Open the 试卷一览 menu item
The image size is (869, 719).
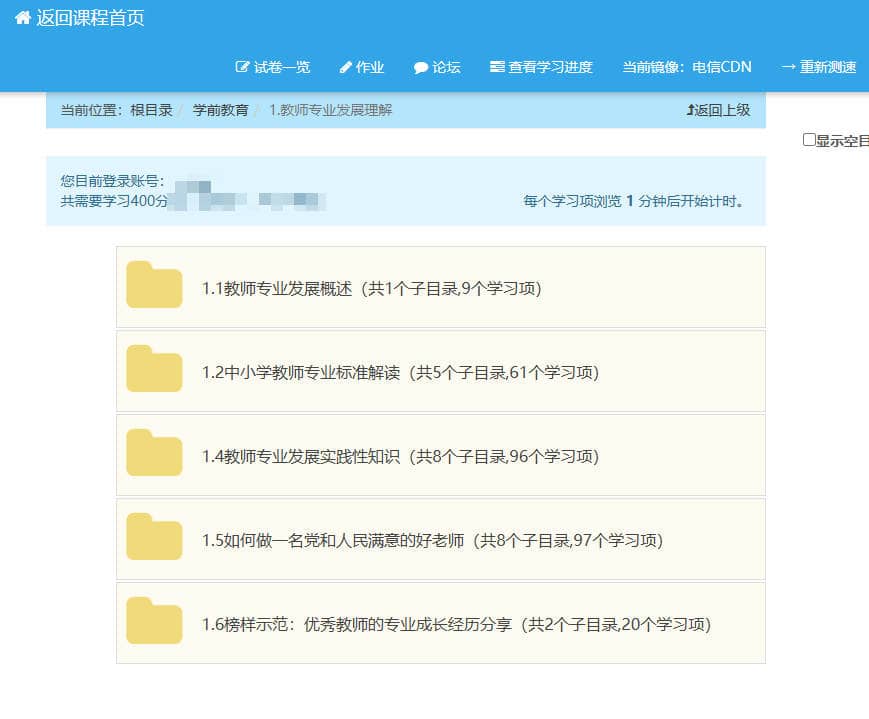(281, 67)
